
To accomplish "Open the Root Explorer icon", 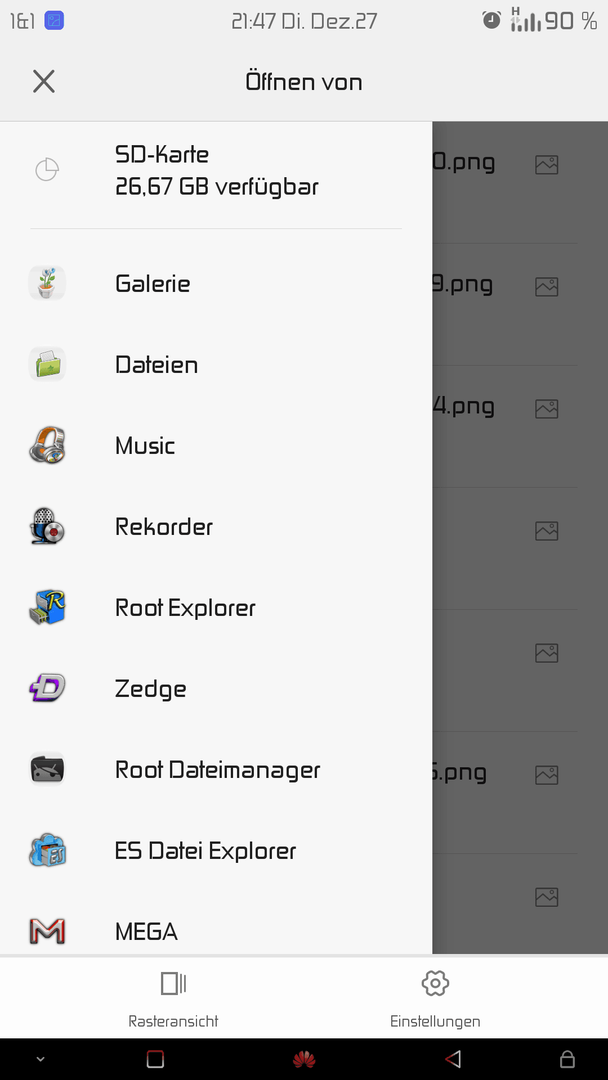I will click(47, 608).
